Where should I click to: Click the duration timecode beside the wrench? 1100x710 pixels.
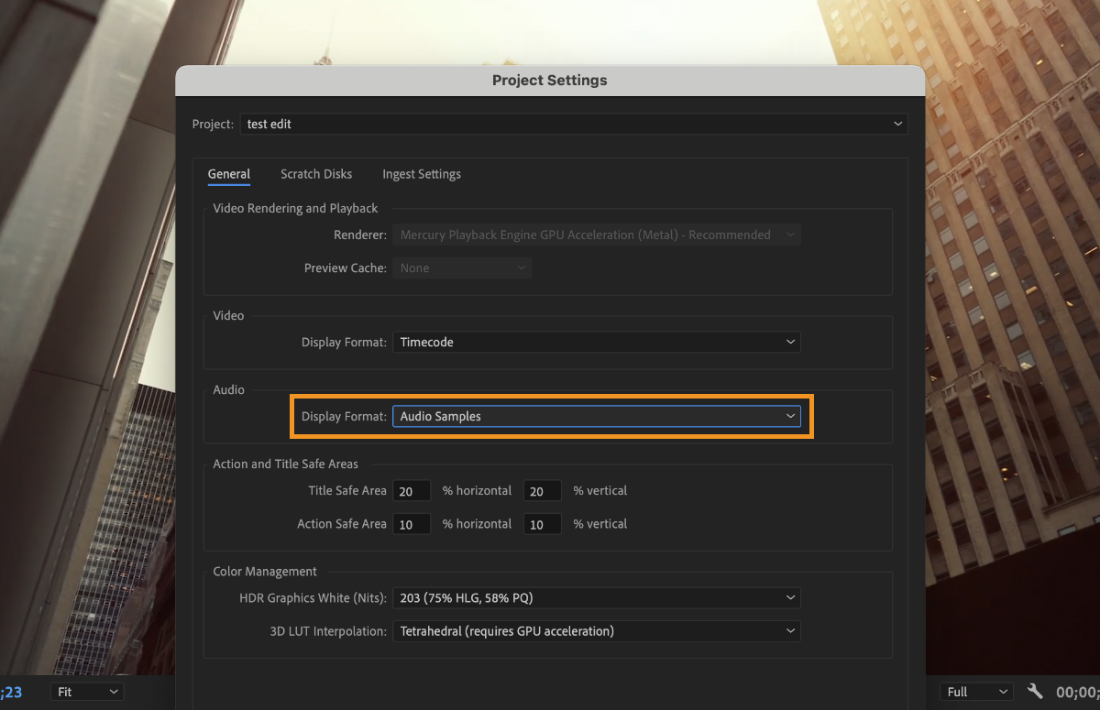coord(1078,691)
